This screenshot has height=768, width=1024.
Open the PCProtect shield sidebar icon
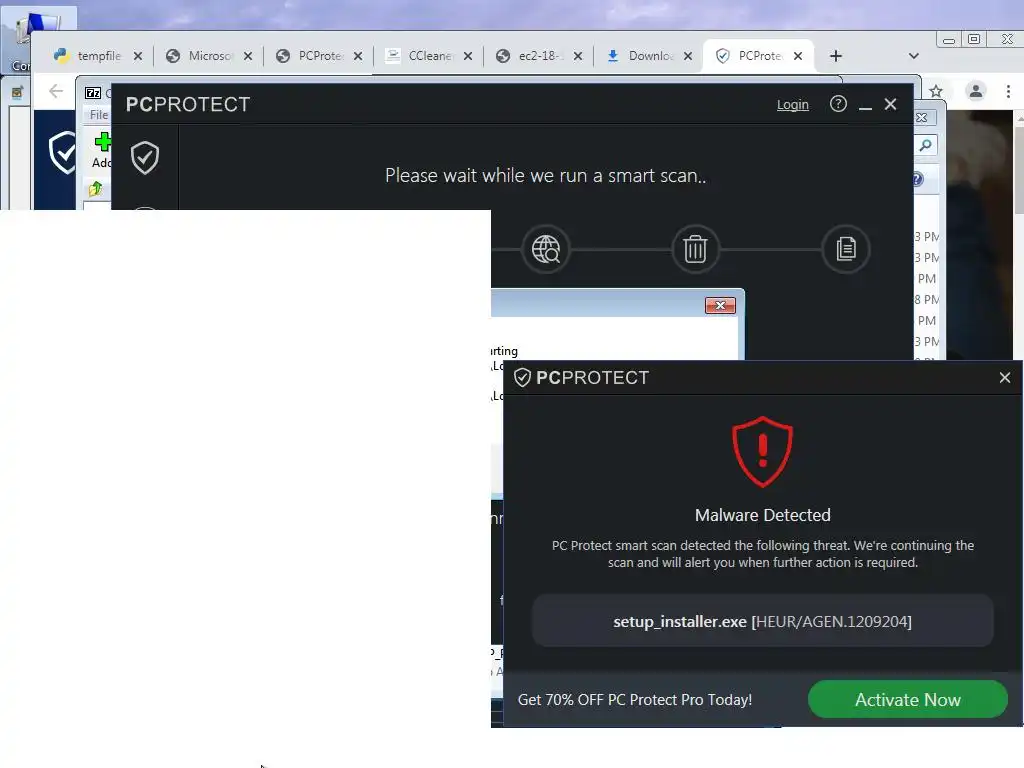click(145, 158)
